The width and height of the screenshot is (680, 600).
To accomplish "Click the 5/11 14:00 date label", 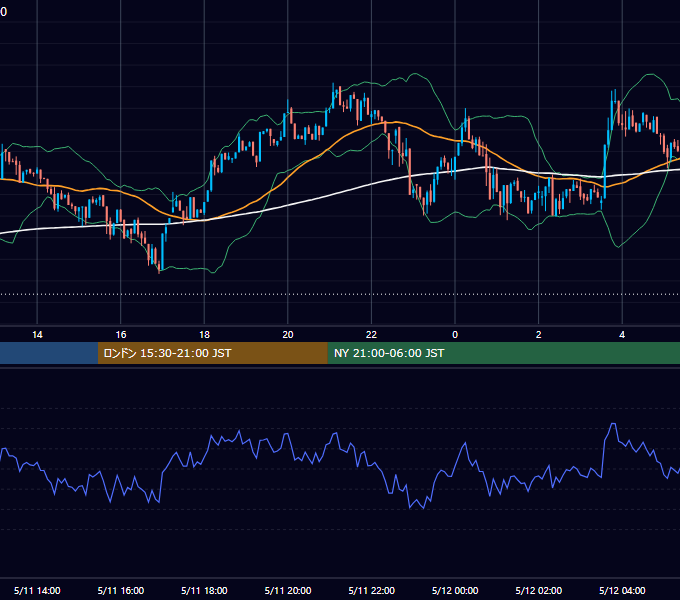I will point(37,590).
